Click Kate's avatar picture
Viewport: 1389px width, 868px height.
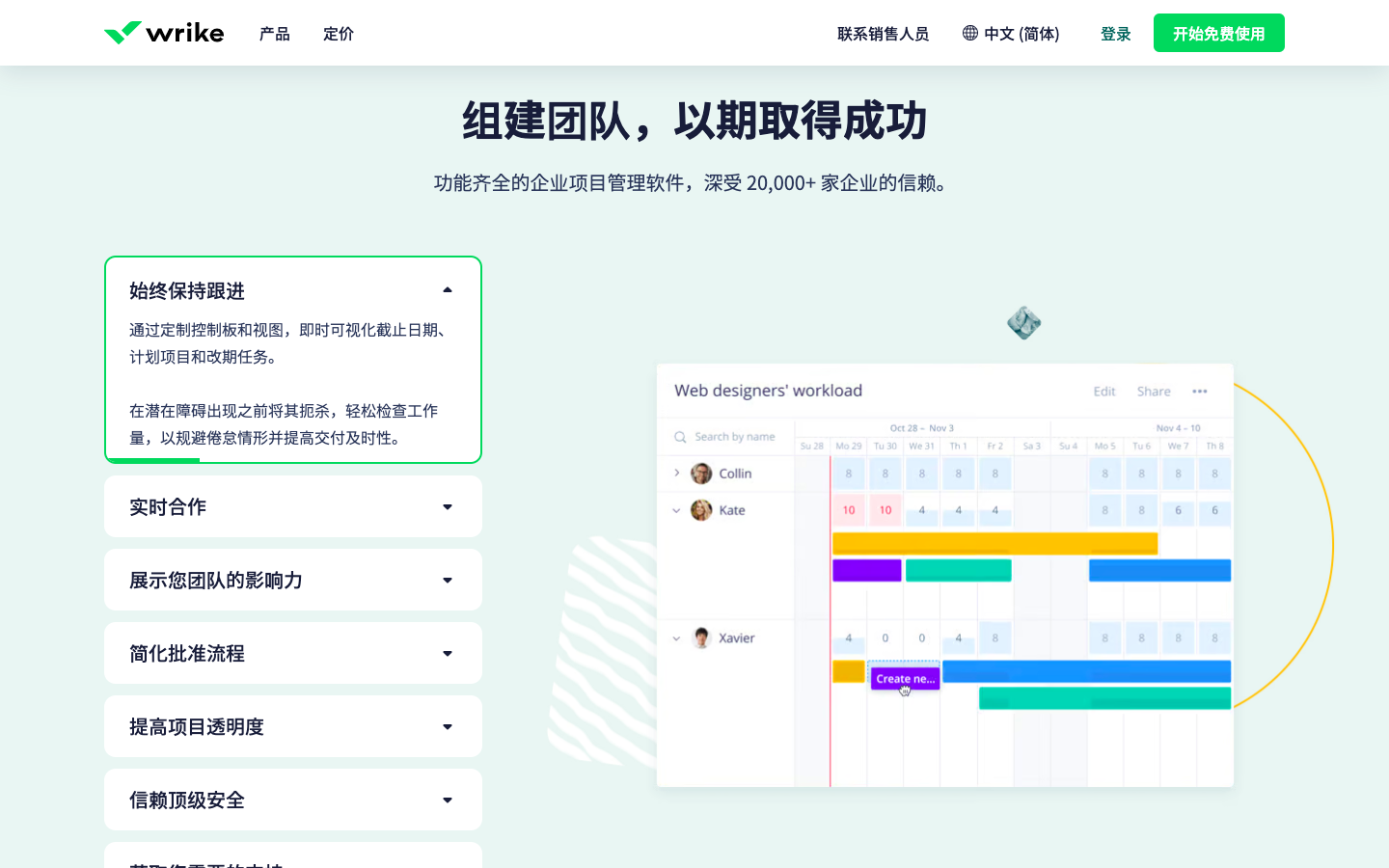click(701, 510)
